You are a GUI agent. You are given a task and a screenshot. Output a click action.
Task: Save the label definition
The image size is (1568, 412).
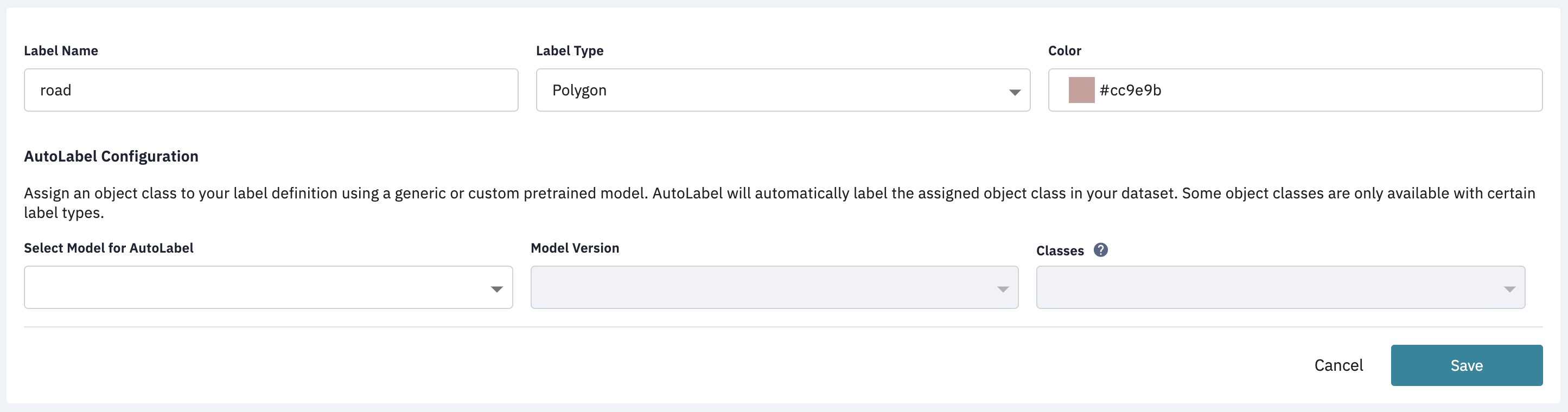(x=1467, y=365)
